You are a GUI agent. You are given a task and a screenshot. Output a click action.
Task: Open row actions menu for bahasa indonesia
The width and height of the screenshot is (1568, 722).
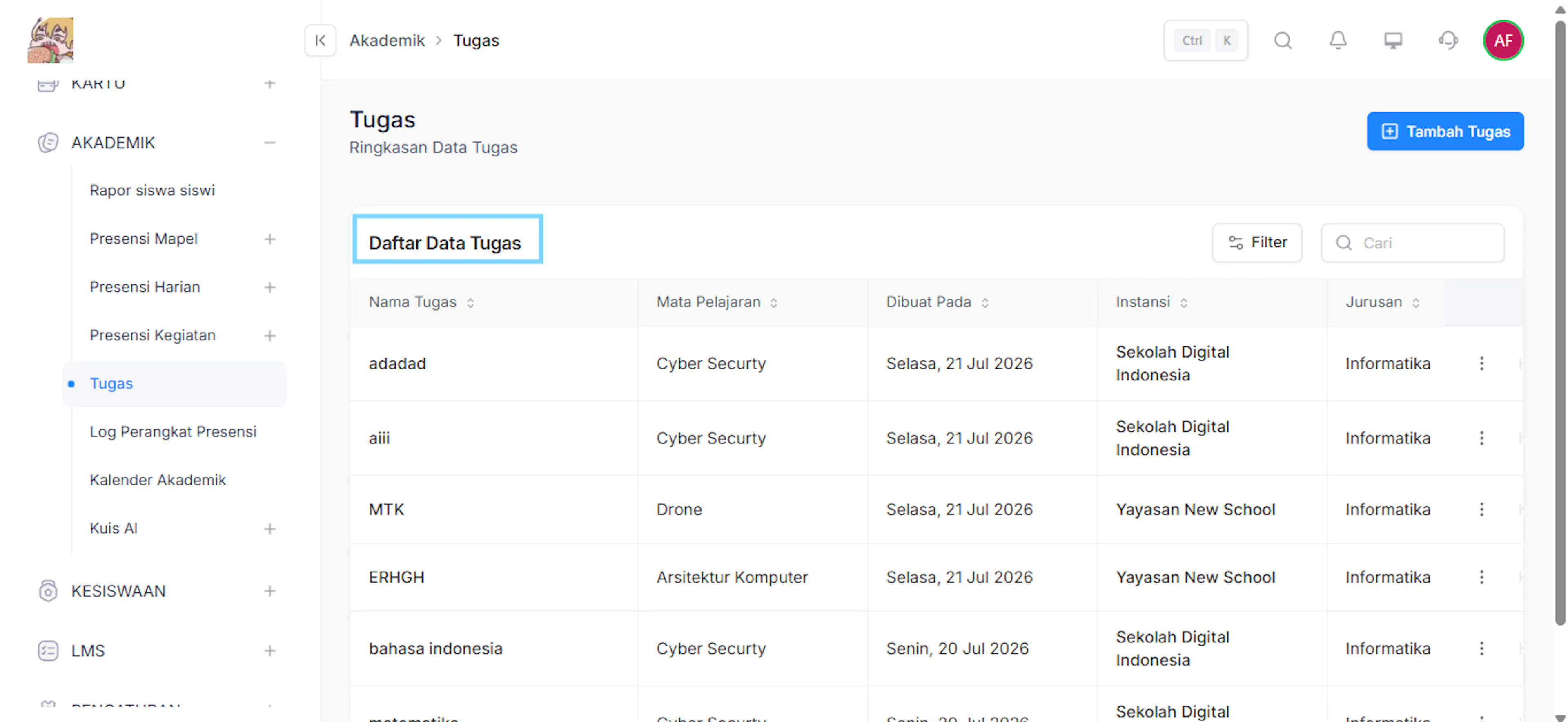[1481, 648]
